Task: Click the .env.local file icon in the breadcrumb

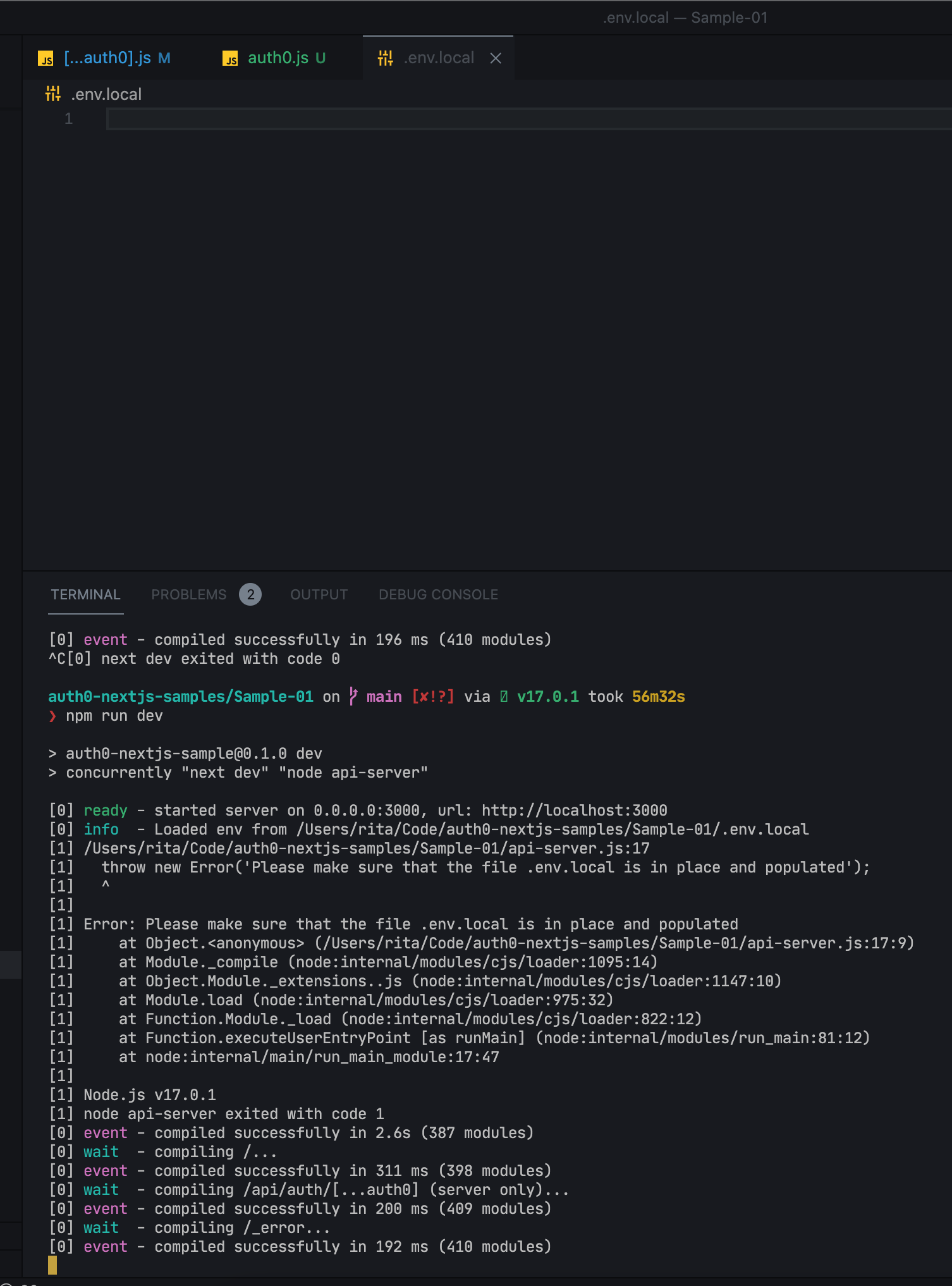Action: pos(52,94)
